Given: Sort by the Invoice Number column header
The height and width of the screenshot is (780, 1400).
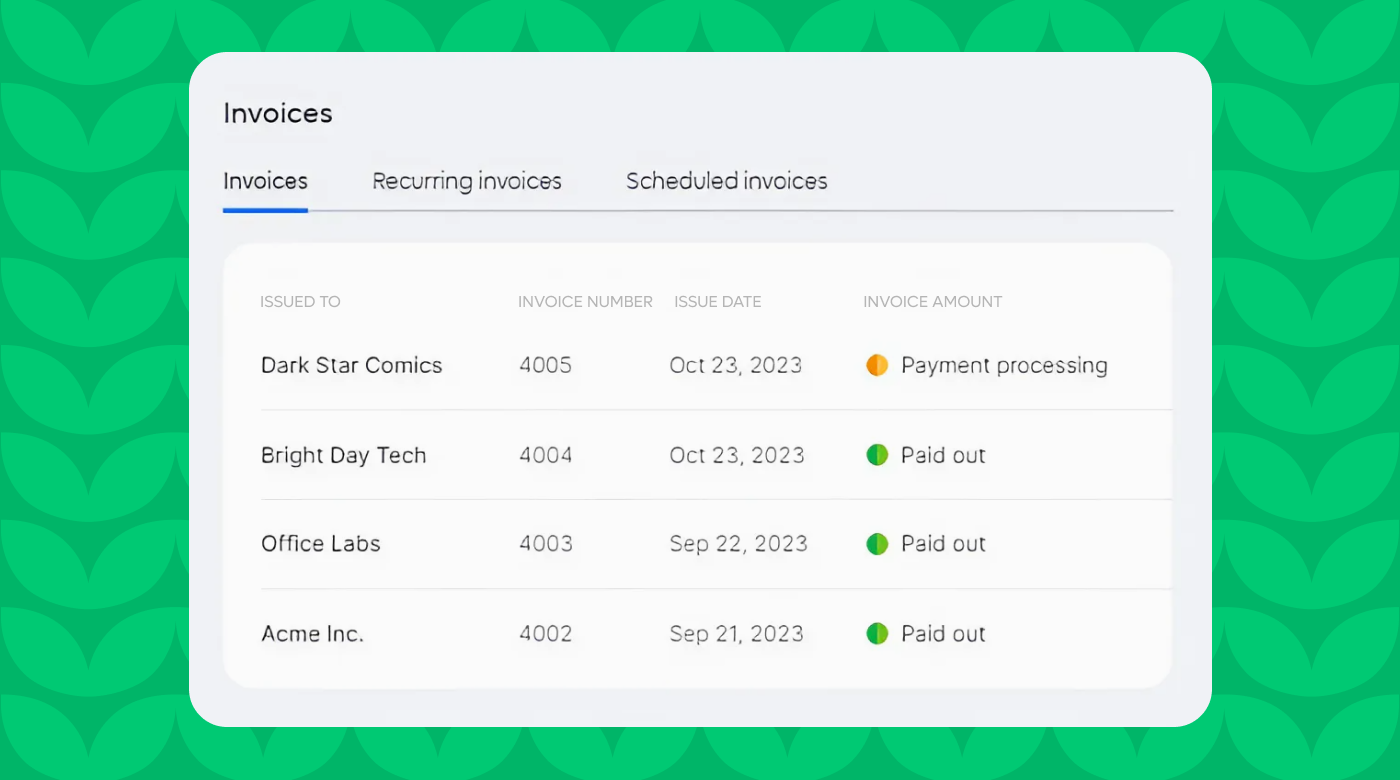Looking at the screenshot, I should 585,302.
